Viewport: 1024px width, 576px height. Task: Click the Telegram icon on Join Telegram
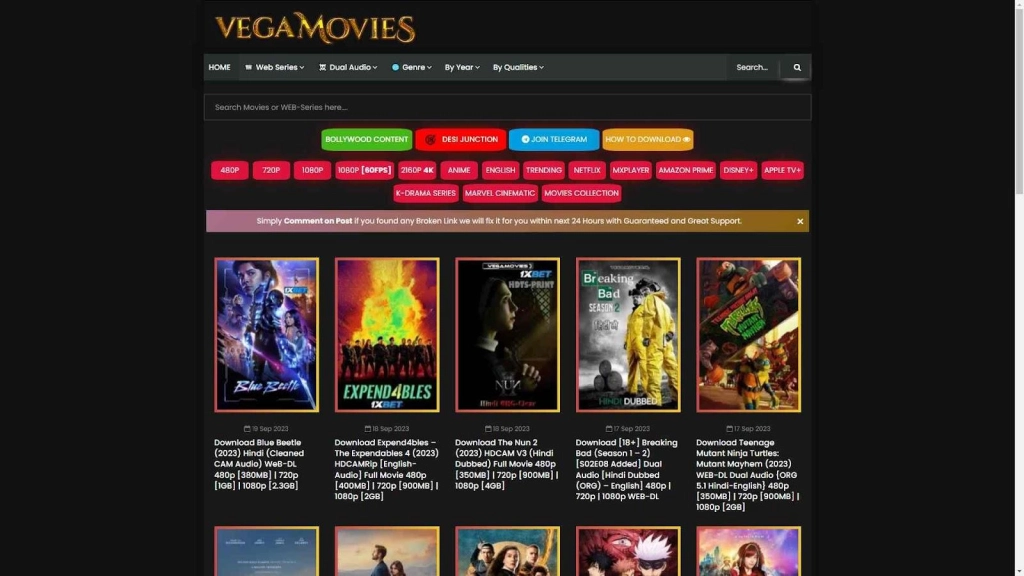pyautogui.click(x=524, y=139)
